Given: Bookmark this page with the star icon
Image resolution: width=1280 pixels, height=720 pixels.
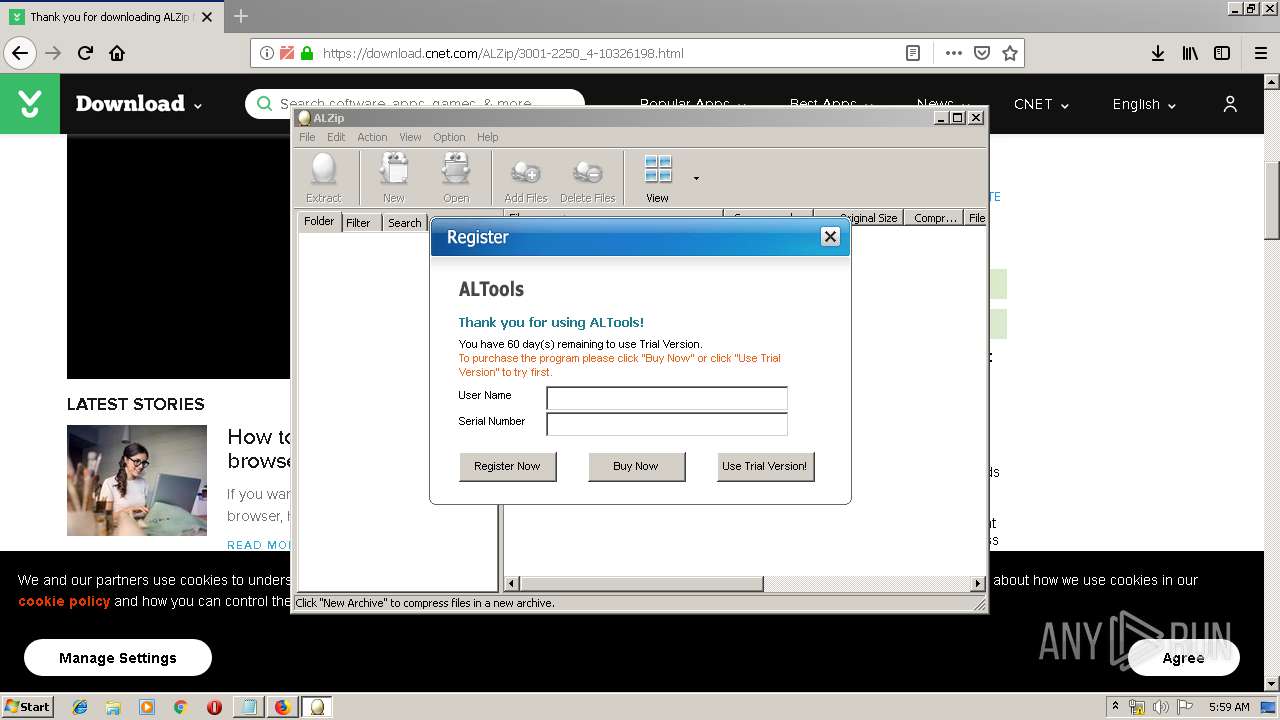Looking at the screenshot, I should click(1010, 53).
